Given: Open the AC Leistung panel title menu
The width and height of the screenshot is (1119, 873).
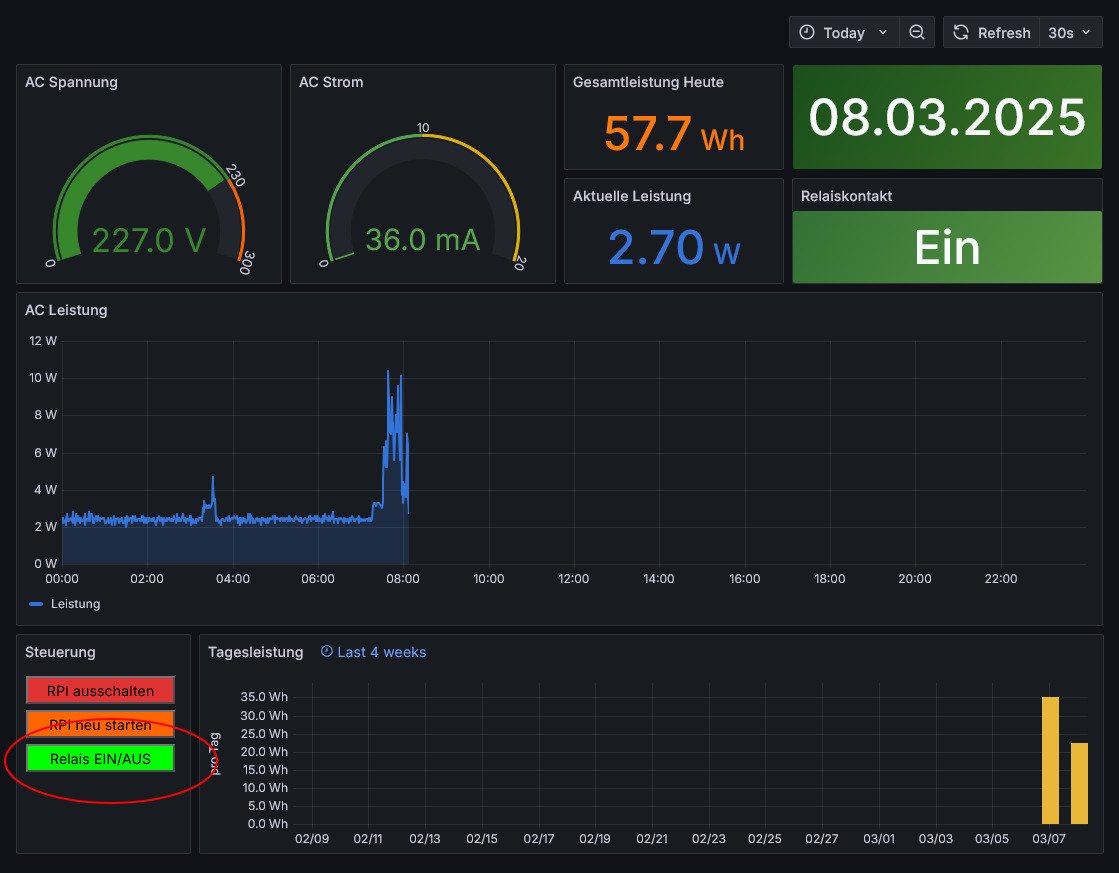Looking at the screenshot, I should tap(66, 310).
